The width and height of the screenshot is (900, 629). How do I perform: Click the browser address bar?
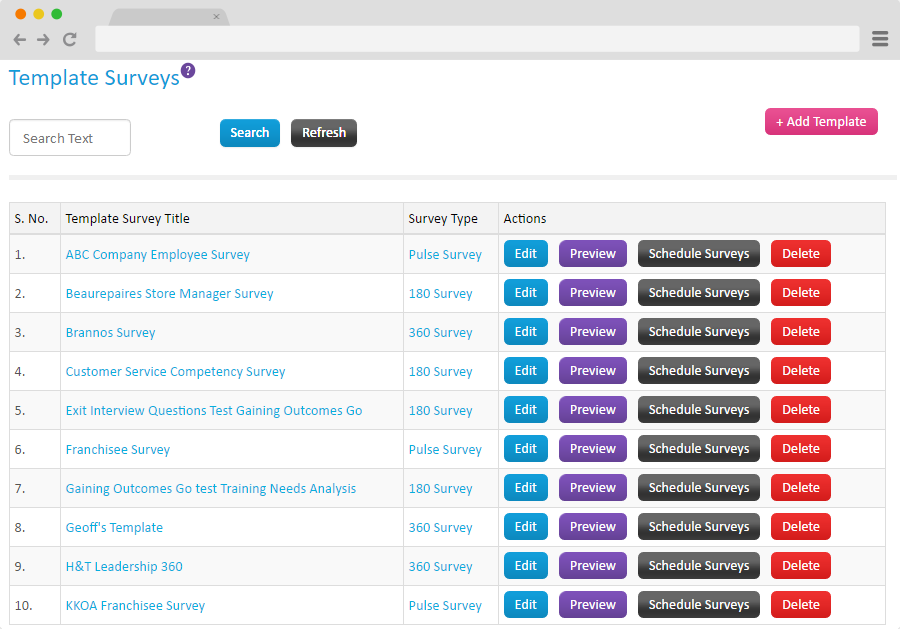(476, 39)
